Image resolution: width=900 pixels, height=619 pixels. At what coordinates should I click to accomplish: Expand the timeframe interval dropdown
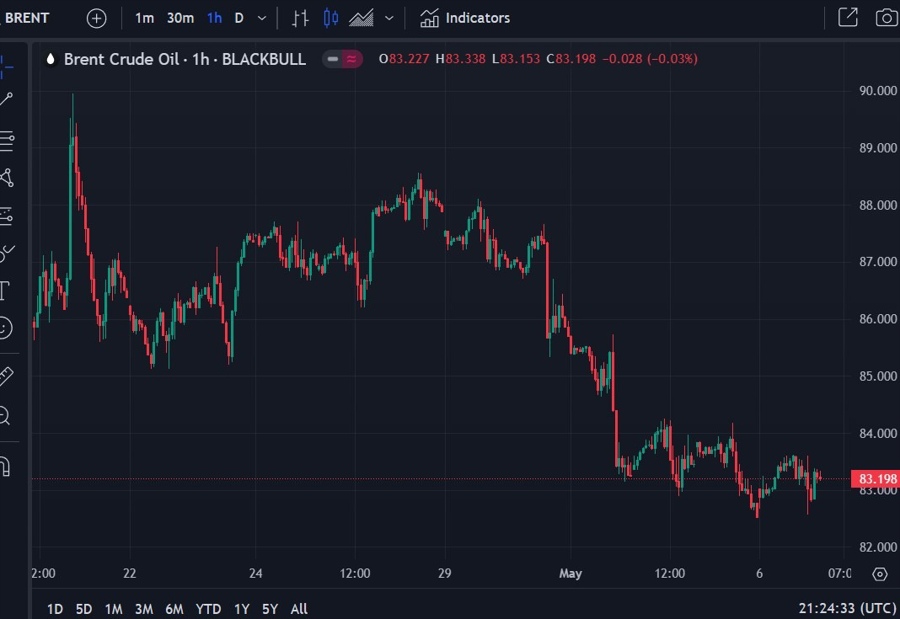tap(262, 18)
